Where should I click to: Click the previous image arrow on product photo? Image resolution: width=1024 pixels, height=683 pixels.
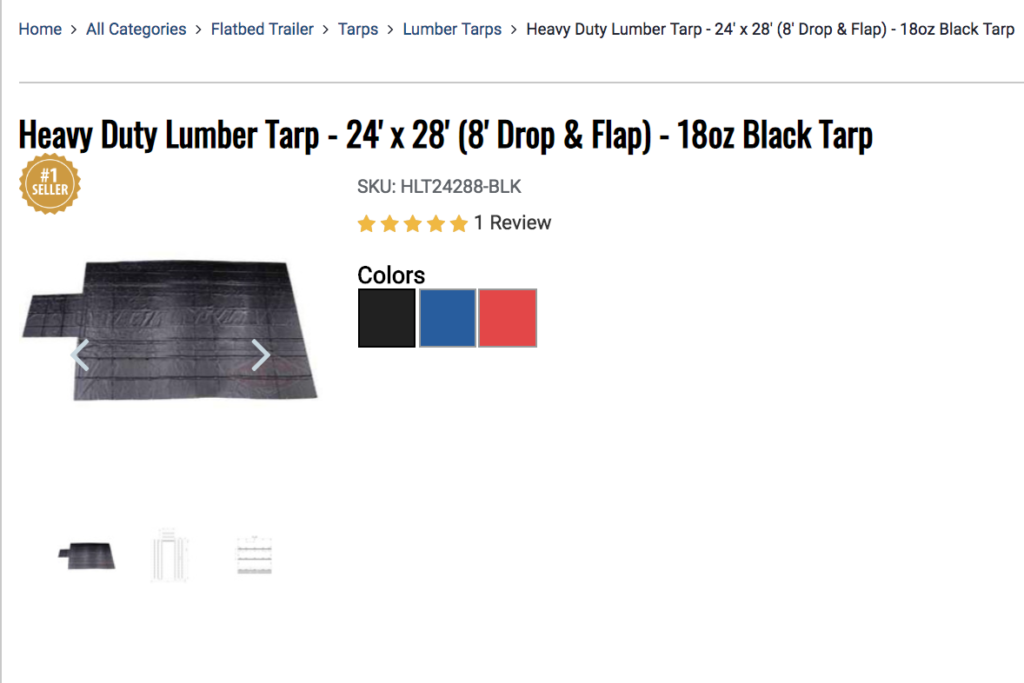[80, 354]
